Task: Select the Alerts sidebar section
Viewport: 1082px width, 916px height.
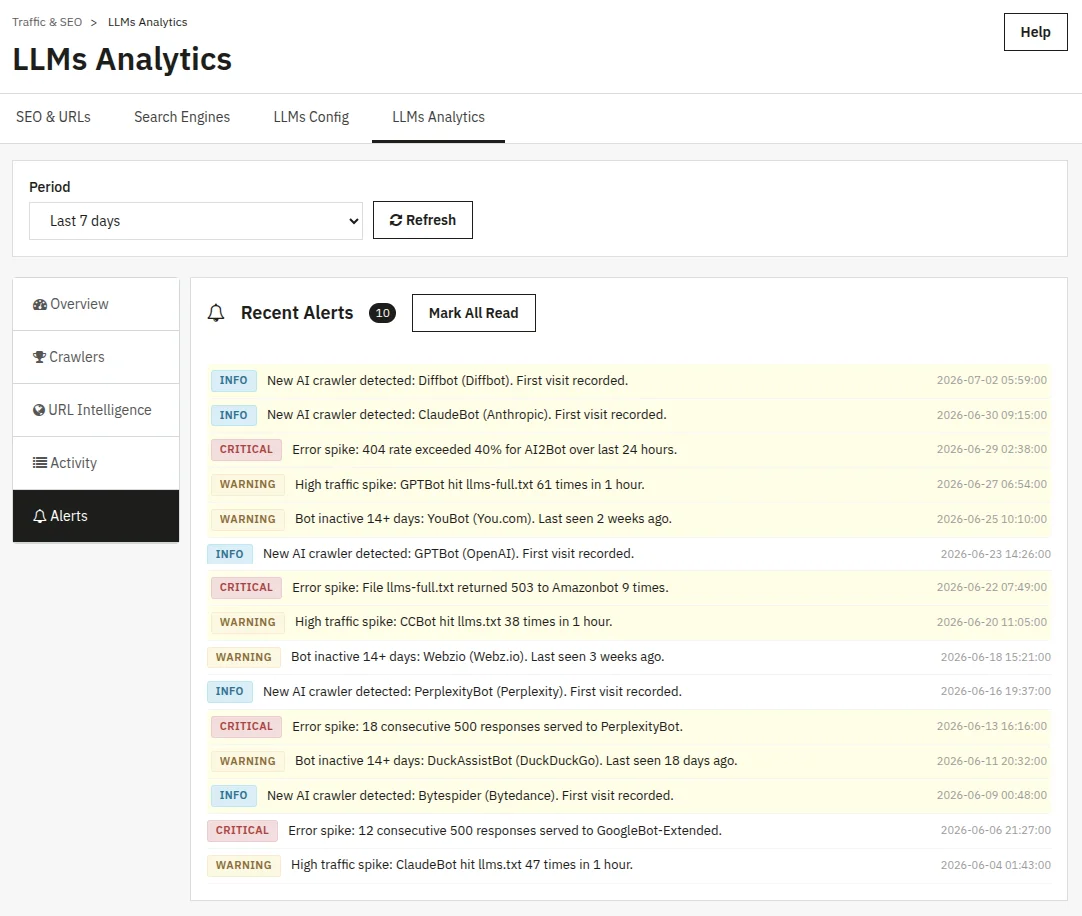Action: (96, 516)
